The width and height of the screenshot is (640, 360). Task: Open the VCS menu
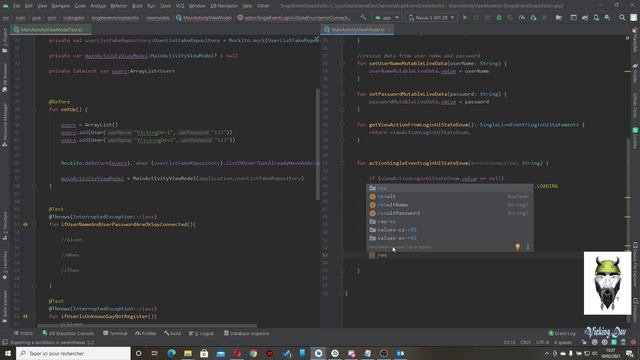180,6
